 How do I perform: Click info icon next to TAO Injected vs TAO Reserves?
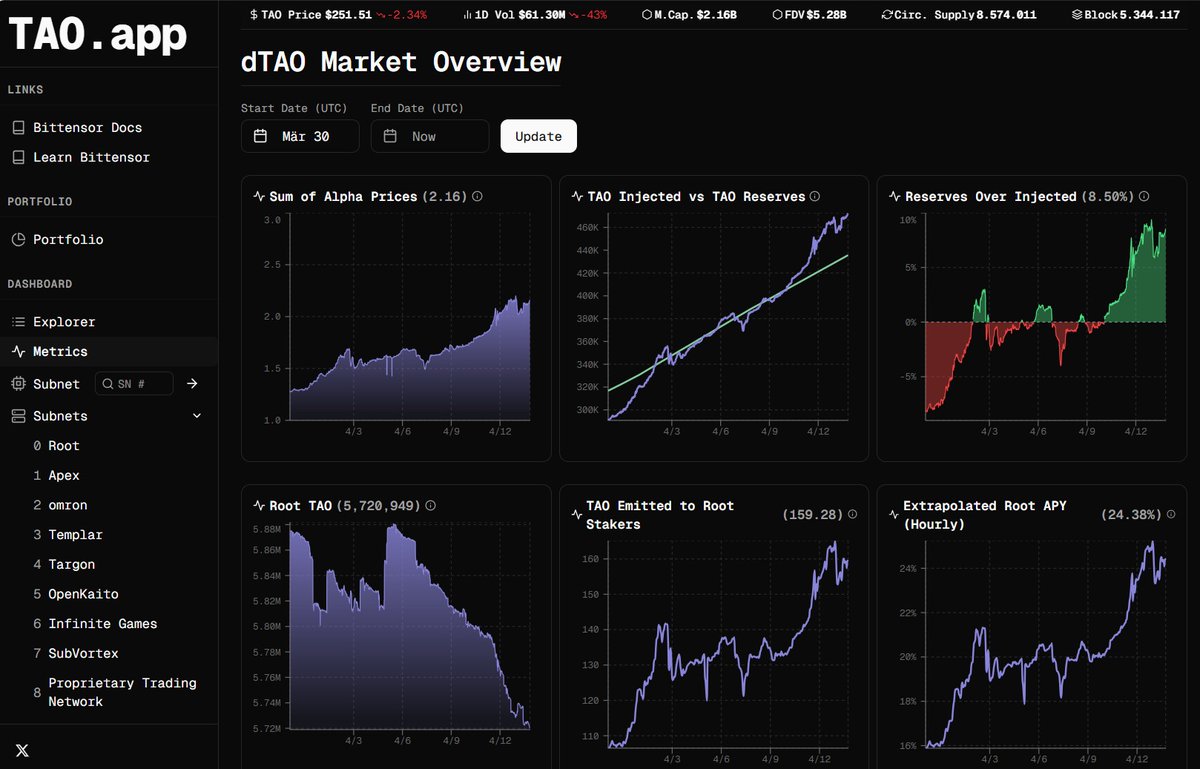(x=815, y=197)
